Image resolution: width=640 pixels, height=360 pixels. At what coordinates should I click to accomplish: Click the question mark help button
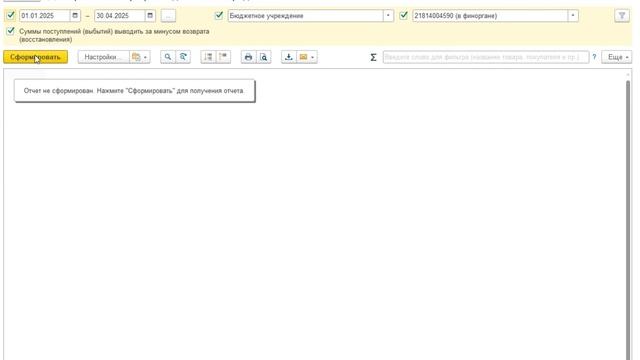[x=594, y=57]
